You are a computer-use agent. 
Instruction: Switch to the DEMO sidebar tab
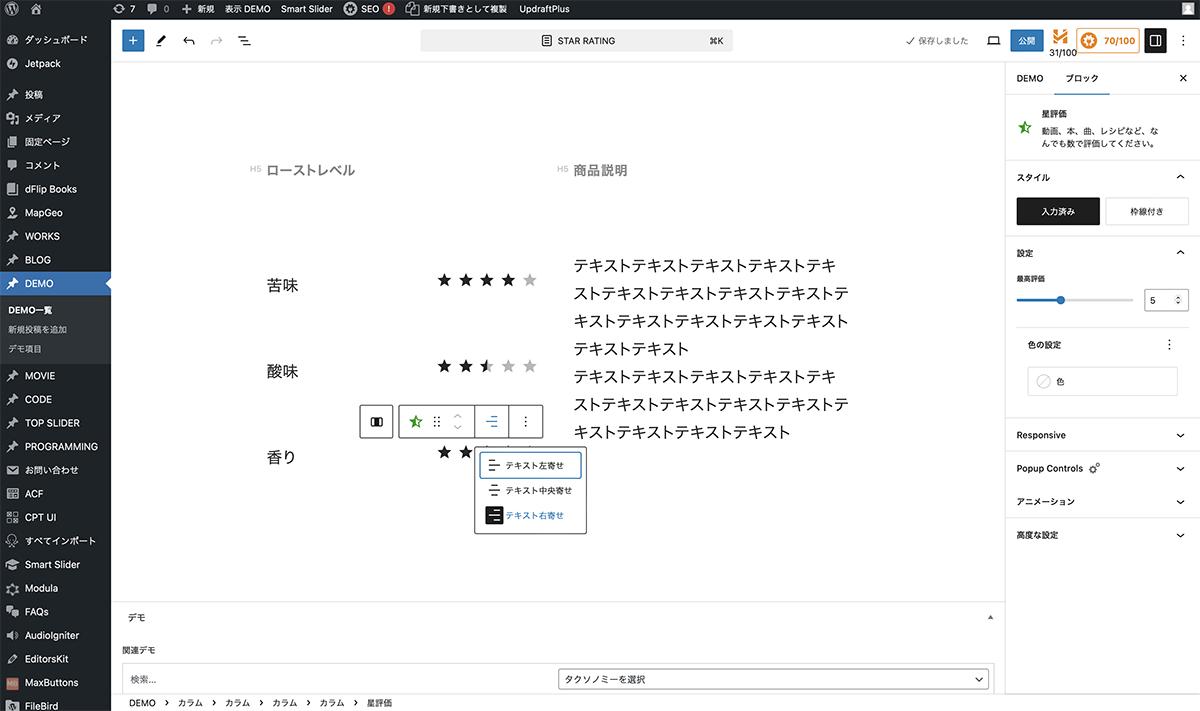click(1029, 78)
